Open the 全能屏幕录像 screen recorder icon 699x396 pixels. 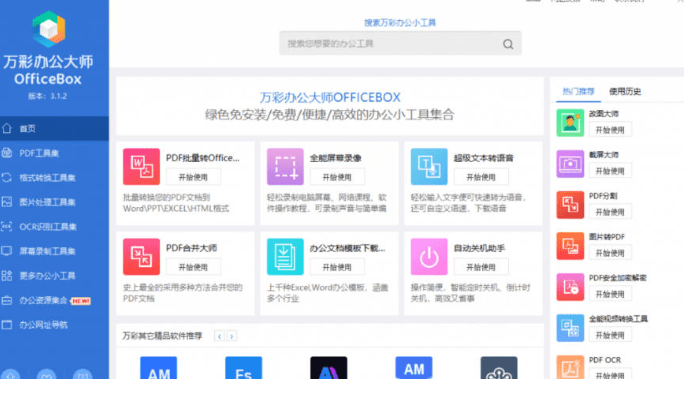[x=285, y=167]
